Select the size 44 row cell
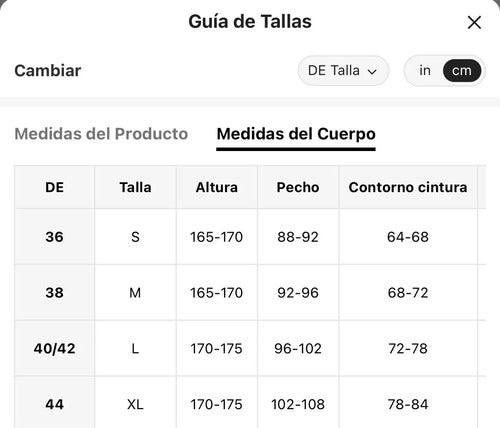Screen dimensions: 500x428 pyautogui.click(x=54, y=404)
